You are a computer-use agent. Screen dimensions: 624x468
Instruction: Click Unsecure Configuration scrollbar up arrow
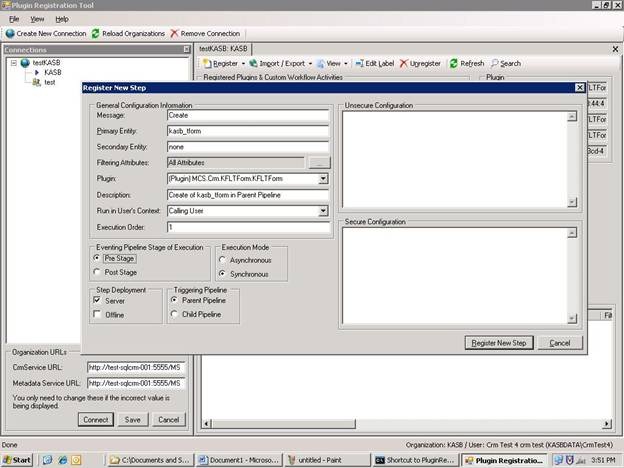[x=572, y=116]
